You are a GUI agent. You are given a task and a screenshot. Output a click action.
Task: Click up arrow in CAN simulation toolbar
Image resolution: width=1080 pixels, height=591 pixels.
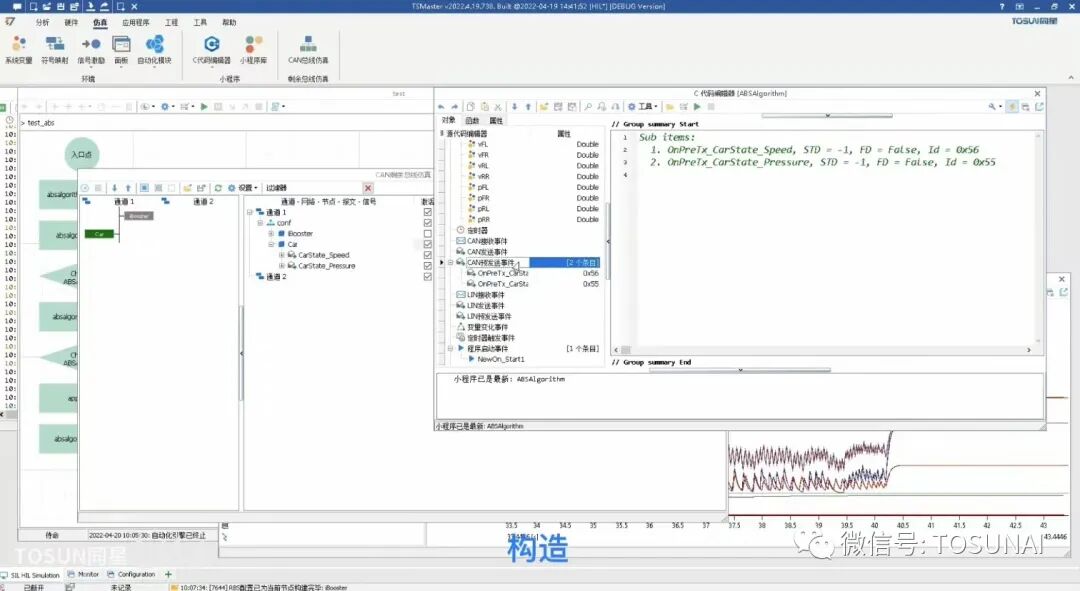tap(128, 188)
